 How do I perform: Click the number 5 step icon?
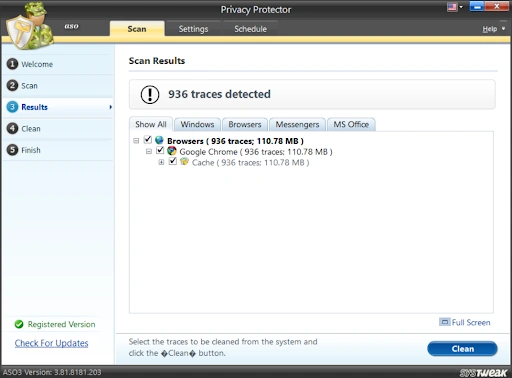point(12,150)
